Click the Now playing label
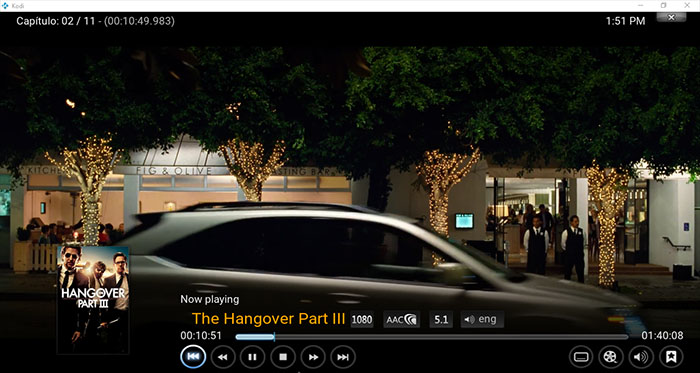This screenshot has height=373, width=700. (x=209, y=299)
